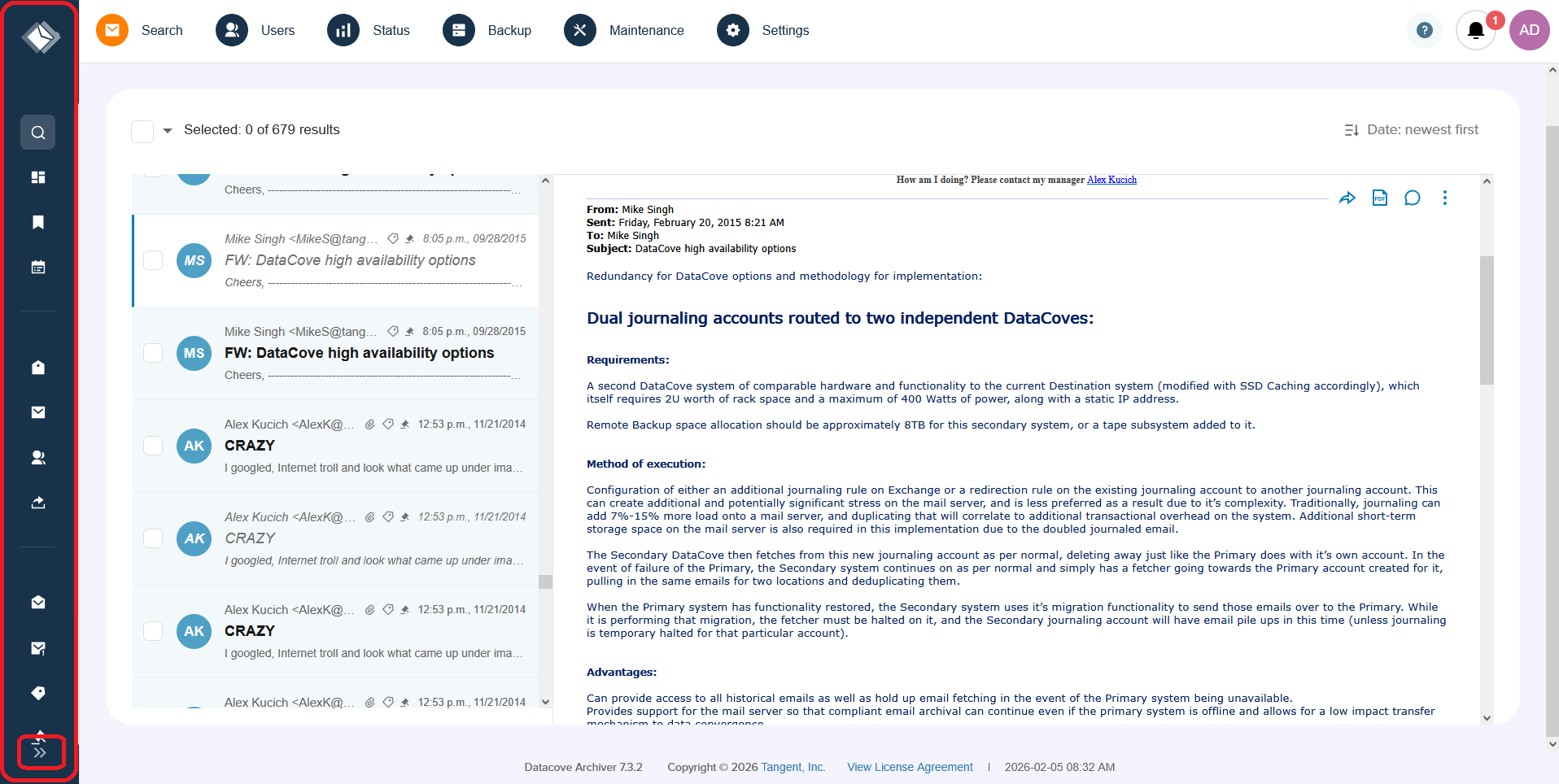The image size is (1559, 784).
Task: Toggle the select-all results checkbox
Action: (142, 131)
